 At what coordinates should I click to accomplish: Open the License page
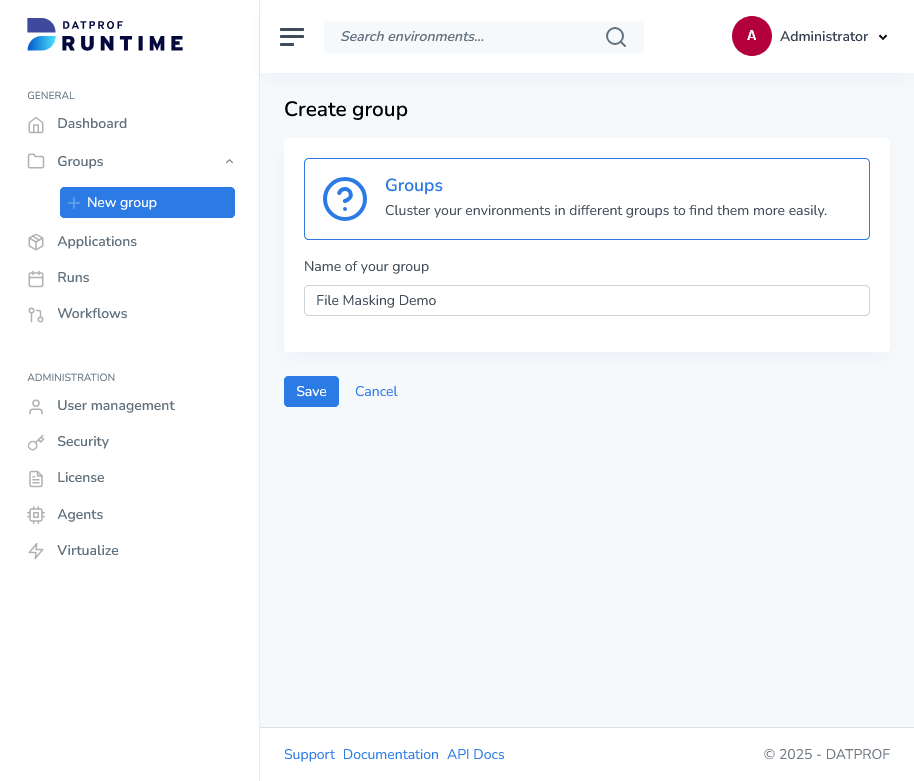point(80,478)
